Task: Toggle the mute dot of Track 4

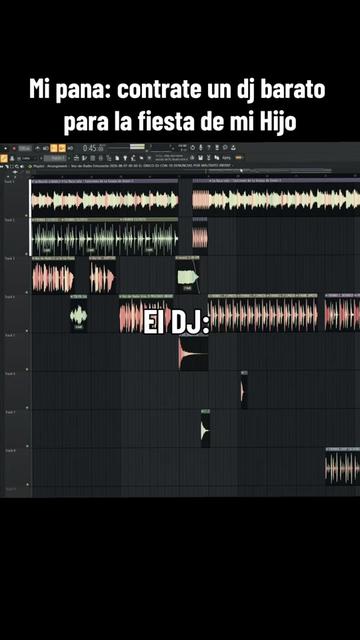Action: point(27,331)
